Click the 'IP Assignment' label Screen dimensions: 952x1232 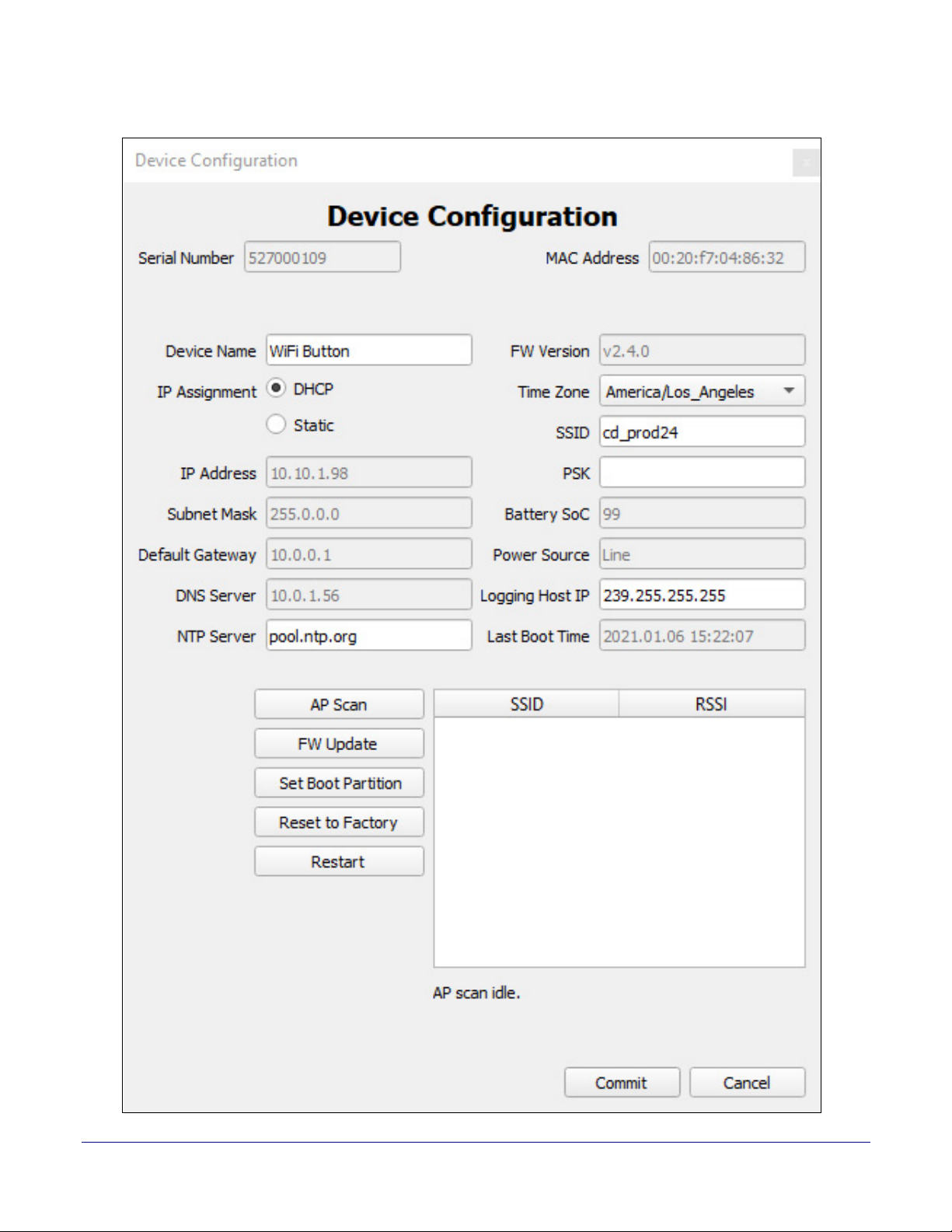tap(207, 392)
